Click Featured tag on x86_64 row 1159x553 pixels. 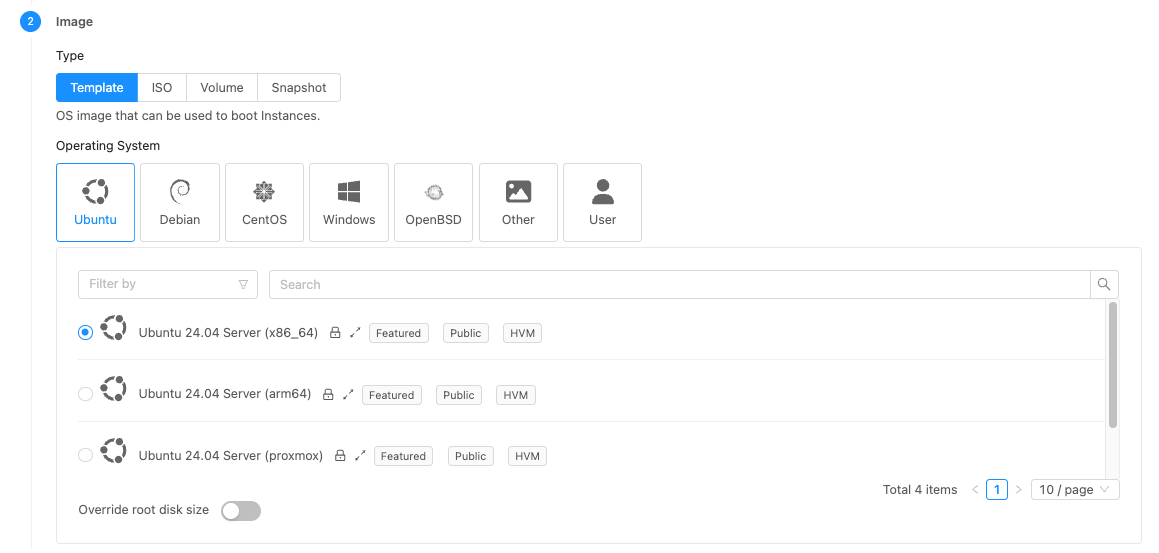pyautogui.click(x=398, y=333)
